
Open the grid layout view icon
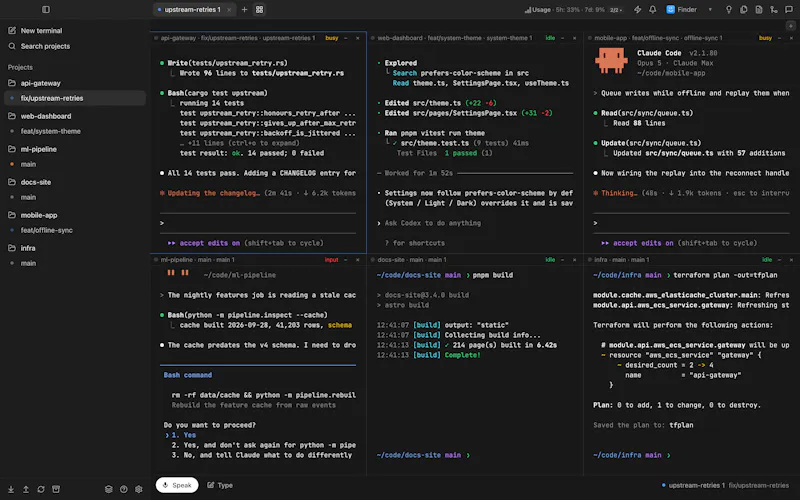(x=259, y=9)
